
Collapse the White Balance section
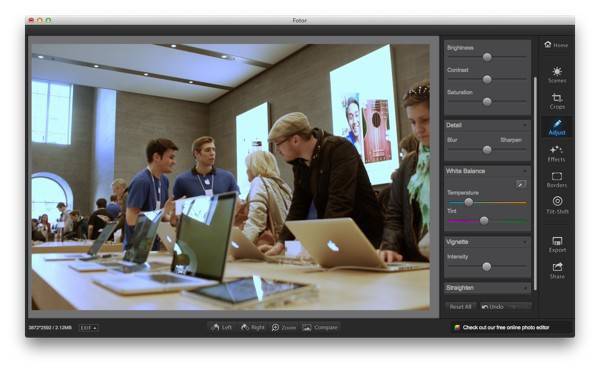525,171
